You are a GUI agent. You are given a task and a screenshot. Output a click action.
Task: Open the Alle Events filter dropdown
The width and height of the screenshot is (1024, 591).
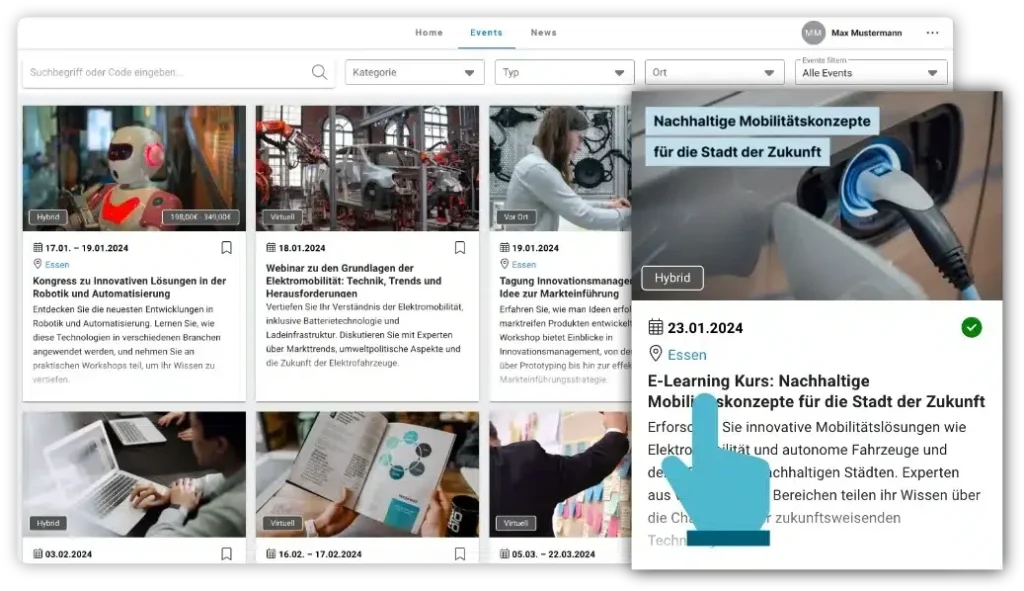point(870,73)
